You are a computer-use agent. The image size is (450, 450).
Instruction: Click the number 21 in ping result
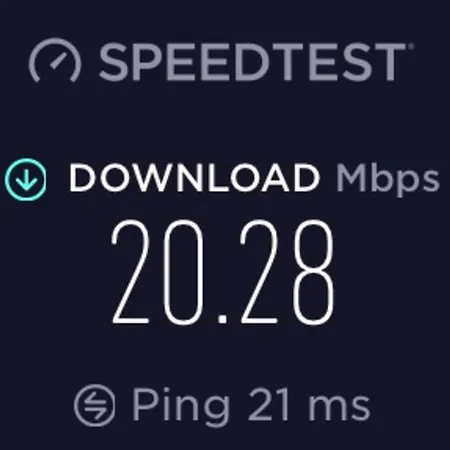(268, 404)
